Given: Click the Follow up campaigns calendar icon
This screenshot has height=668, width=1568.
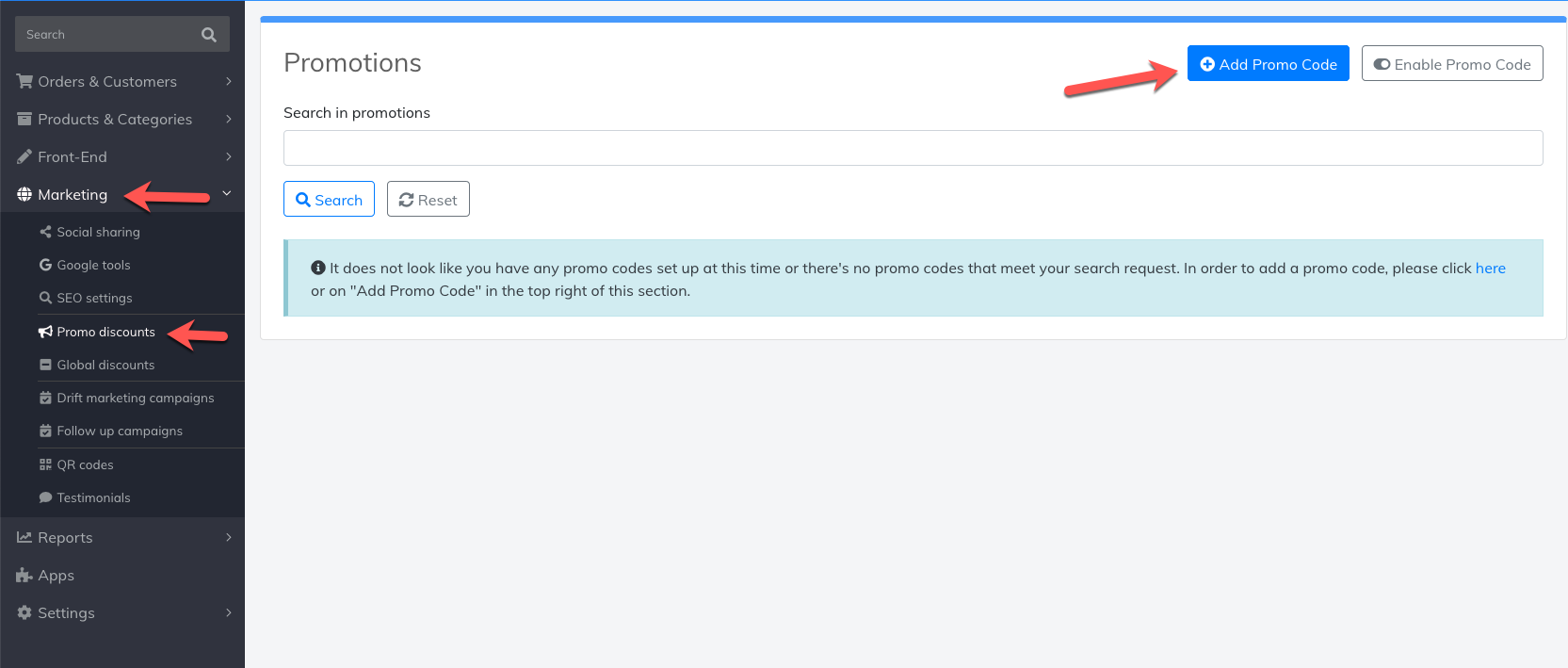Looking at the screenshot, I should coord(45,431).
